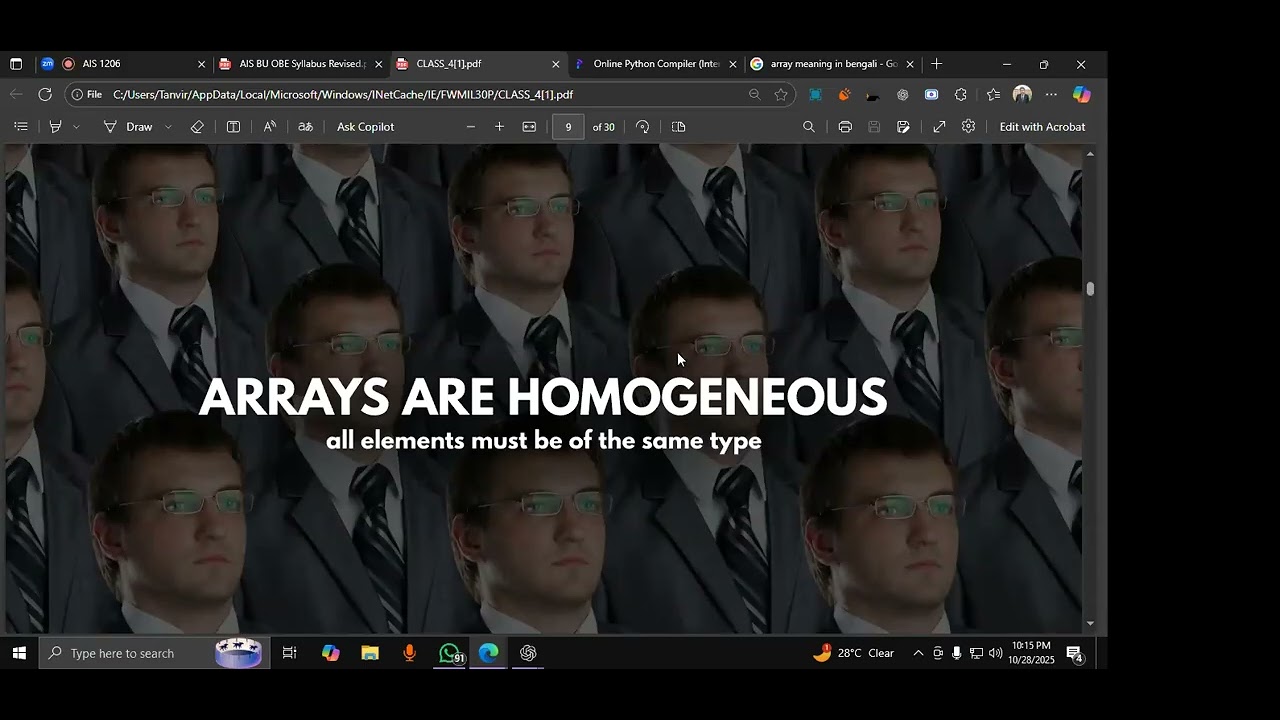Image resolution: width=1280 pixels, height=720 pixels.
Task: Open Task View on the taskbar
Action: (x=289, y=653)
